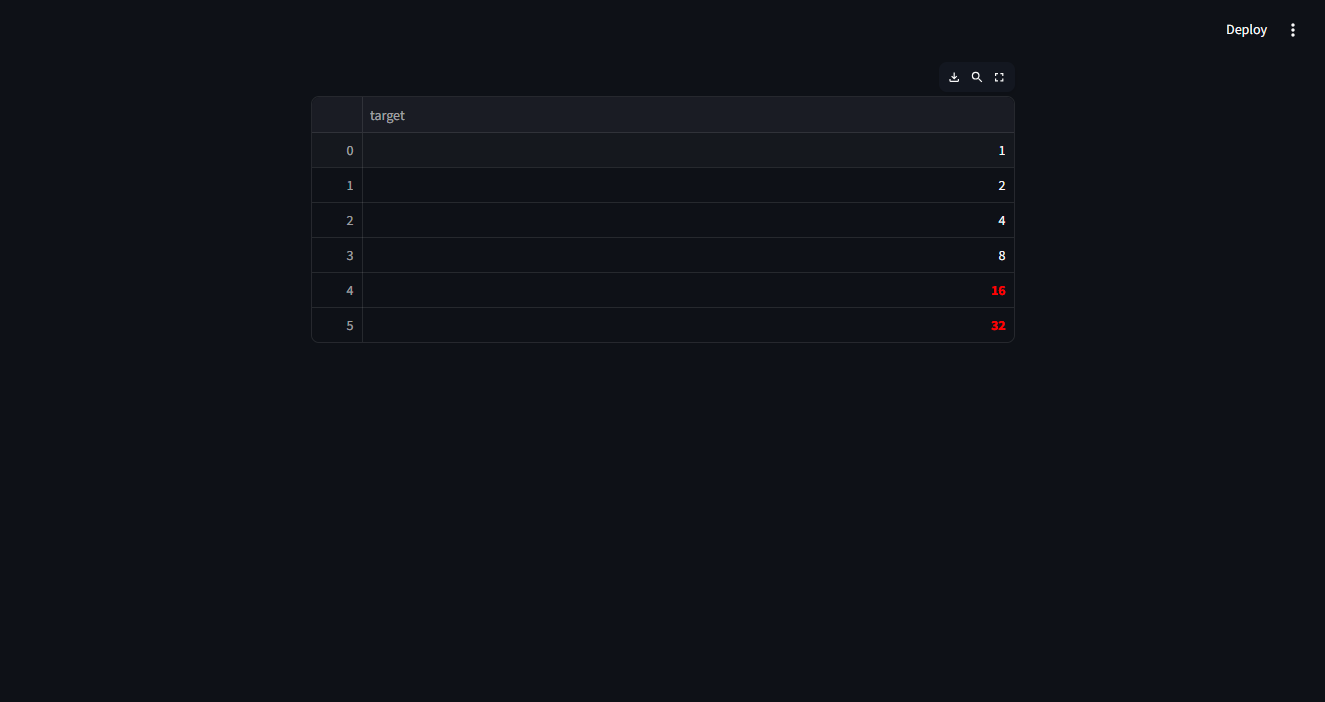Sort by the target column header

tap(688, 115)
